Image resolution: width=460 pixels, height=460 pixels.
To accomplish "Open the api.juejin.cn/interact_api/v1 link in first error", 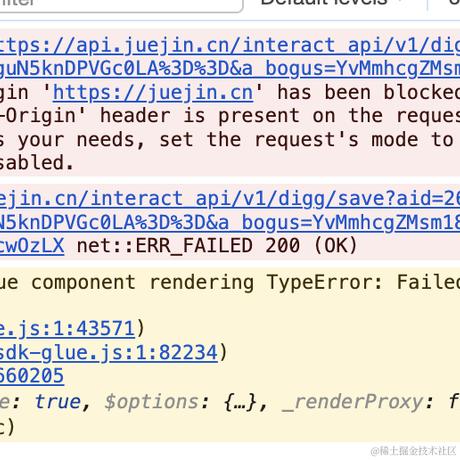I will [x=230, y=45].
